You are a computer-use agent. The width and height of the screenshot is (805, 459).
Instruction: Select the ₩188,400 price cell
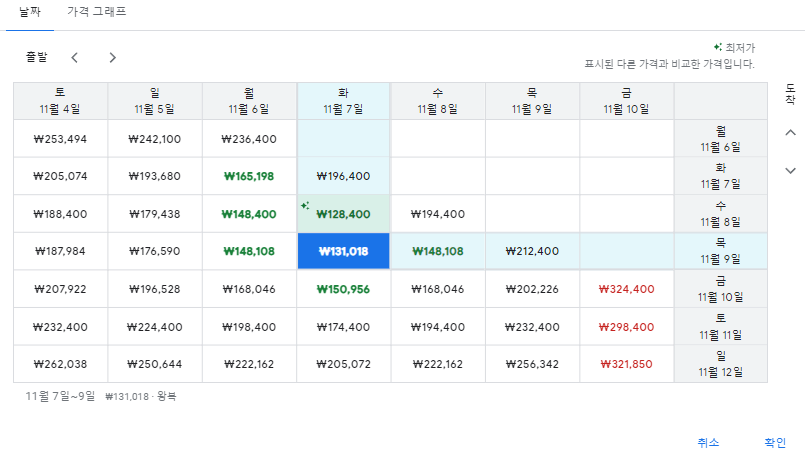point(60,214)
